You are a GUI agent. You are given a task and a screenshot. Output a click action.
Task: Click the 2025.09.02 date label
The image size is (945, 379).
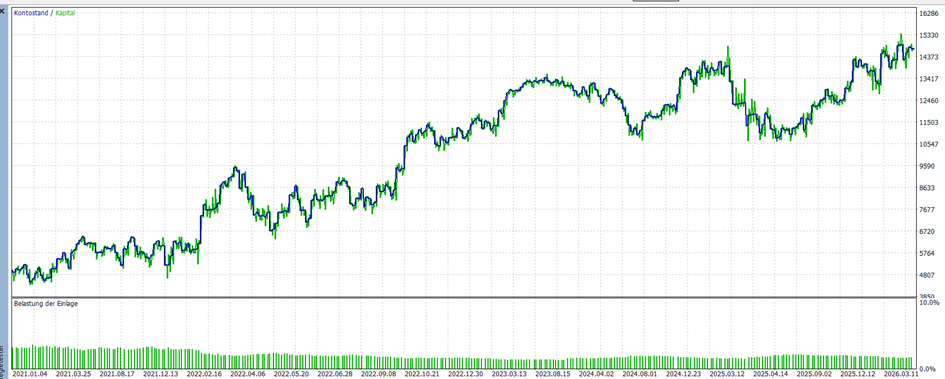(814, 374)
